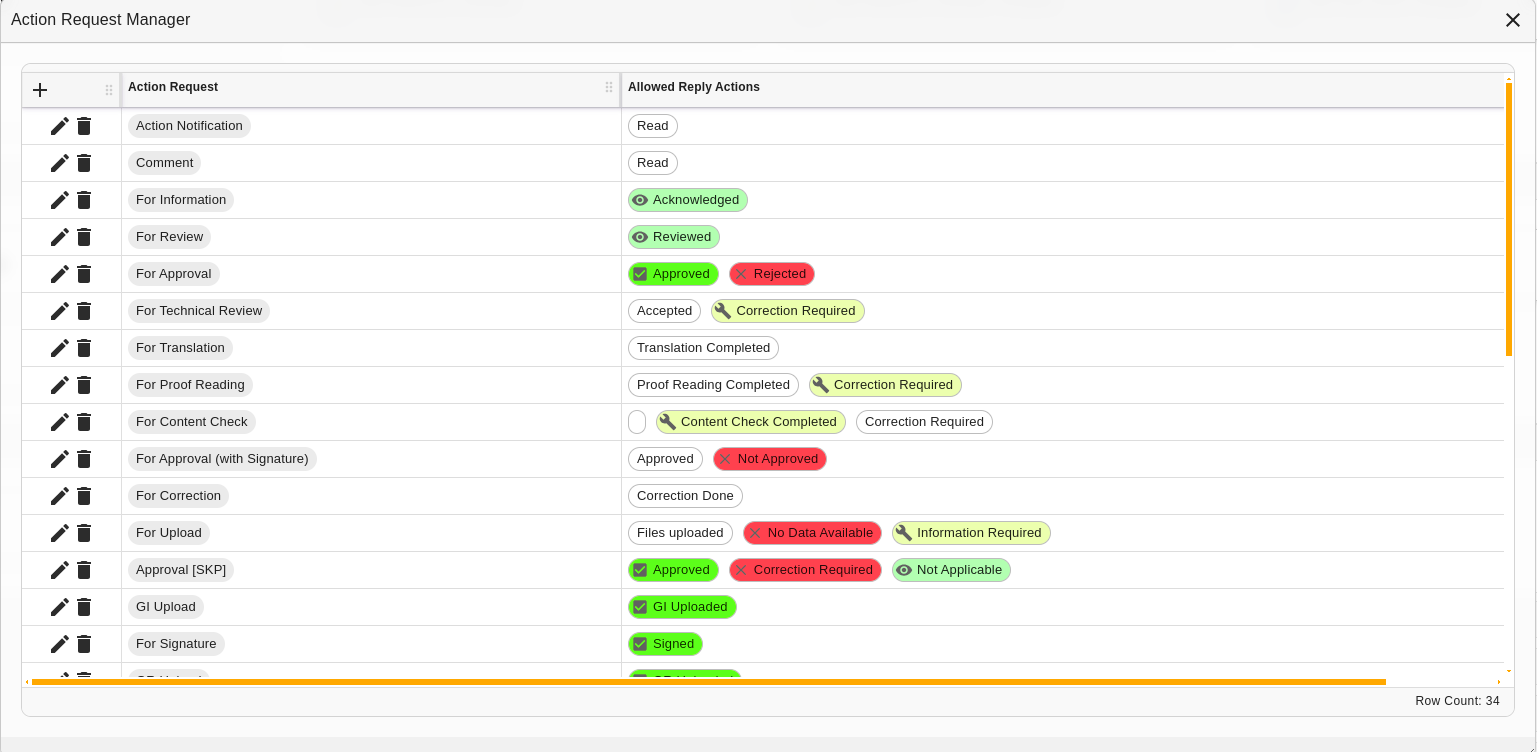Select the Read reply badge for Comment
Image resolution: width=1537 pixels, height=752 pixels.
(652, 163)
